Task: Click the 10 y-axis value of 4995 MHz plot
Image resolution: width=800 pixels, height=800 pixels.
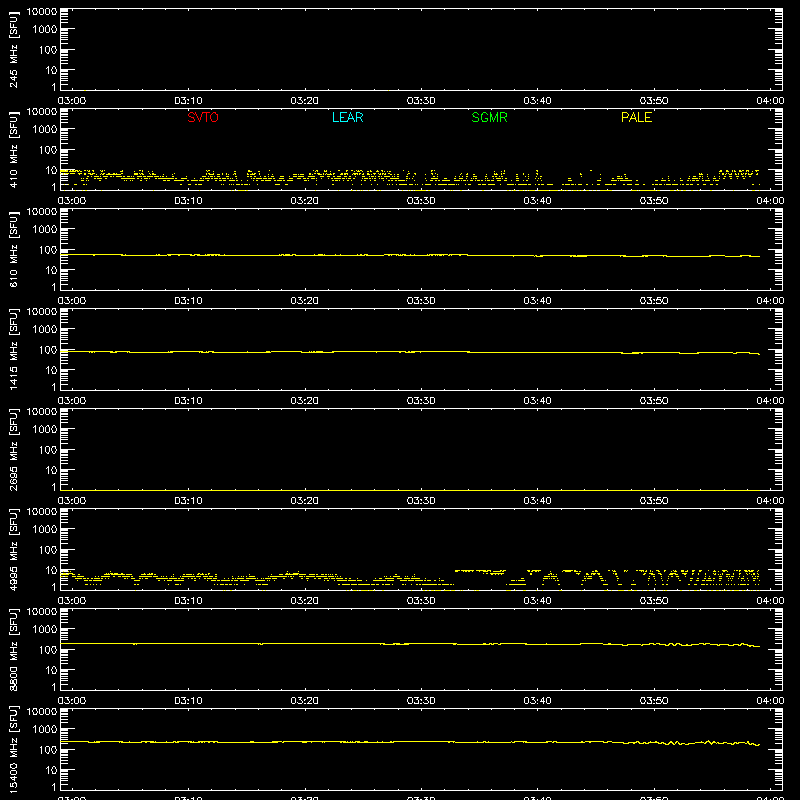Action: (52, 570)
